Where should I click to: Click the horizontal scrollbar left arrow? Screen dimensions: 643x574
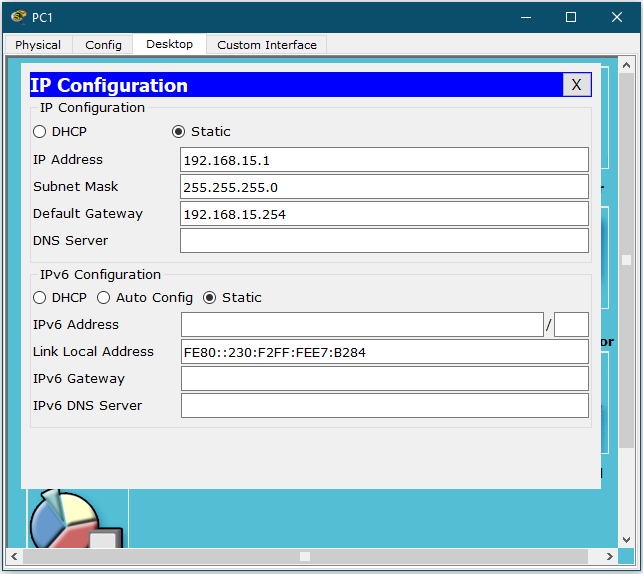coord(14,556)
